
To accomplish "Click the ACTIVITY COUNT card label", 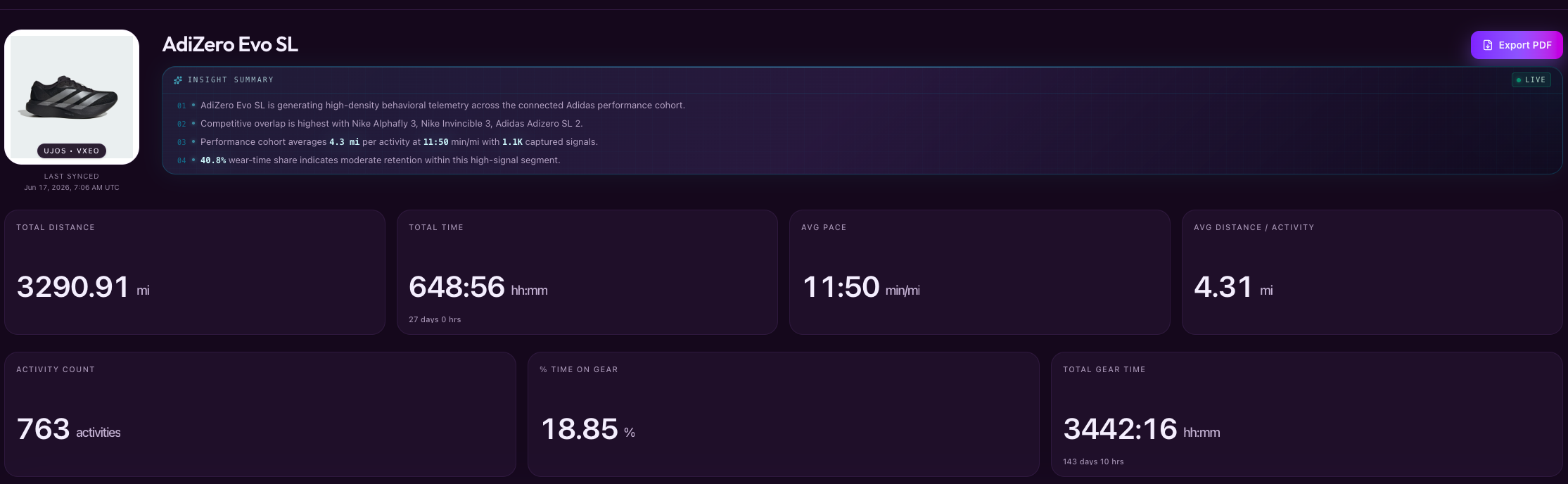I will pyautogui.click(x=56, y=369).
